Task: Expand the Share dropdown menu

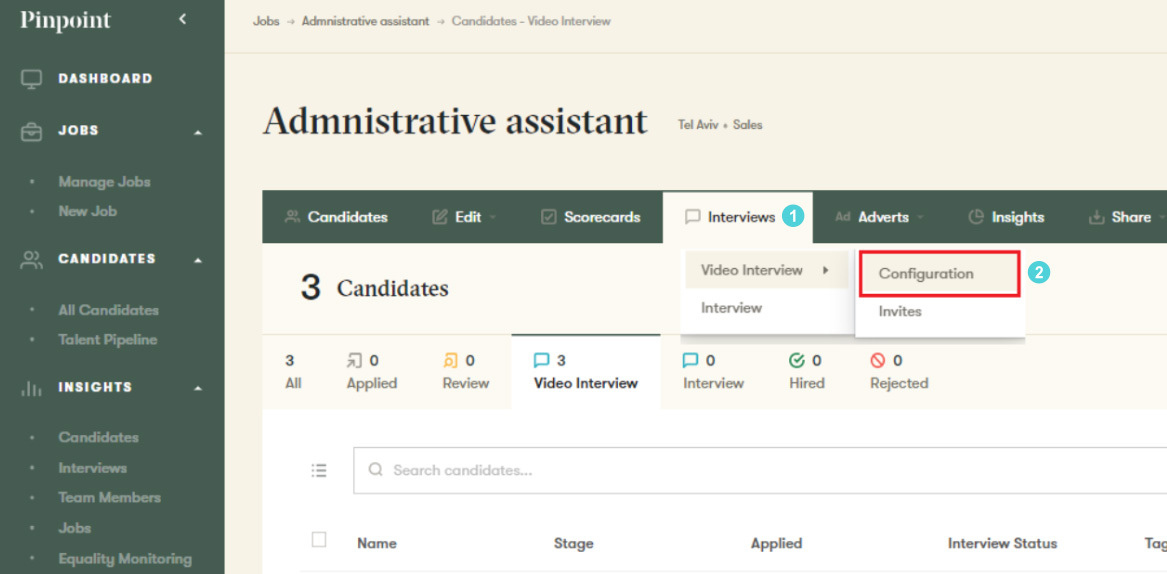Action: 1124,217
